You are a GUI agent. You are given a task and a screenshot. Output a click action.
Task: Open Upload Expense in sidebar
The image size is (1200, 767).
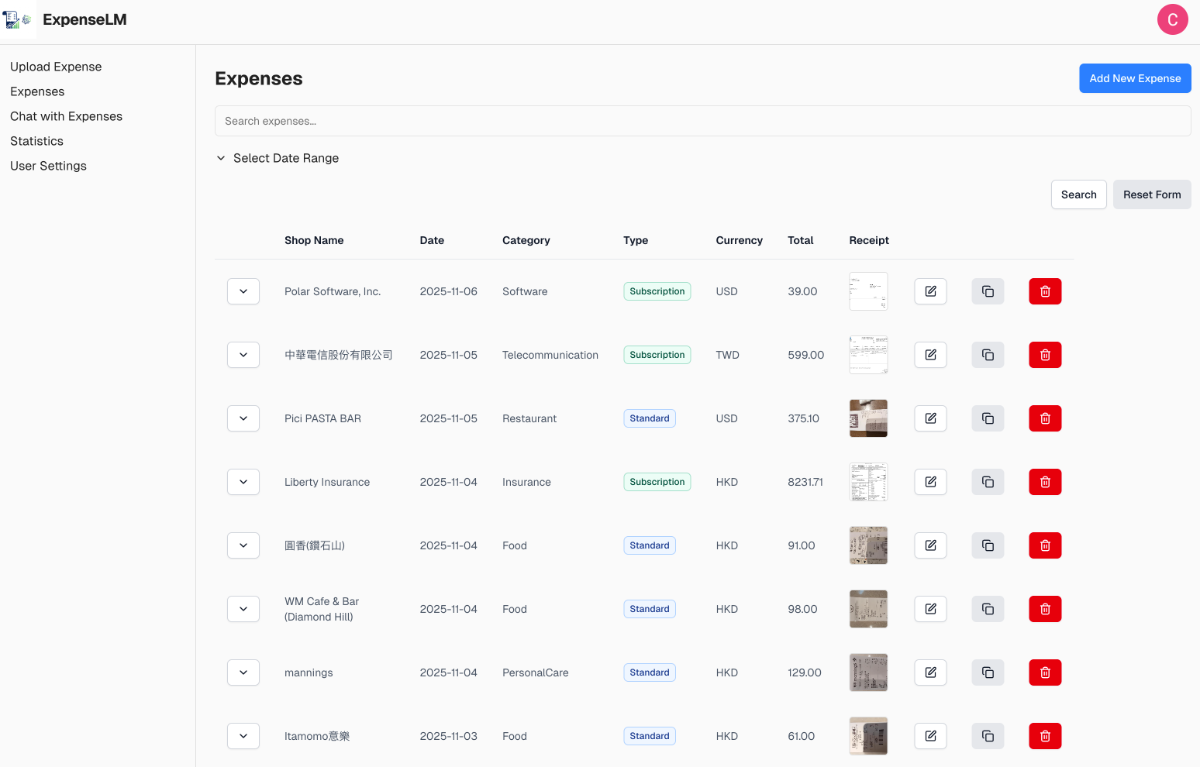pyautogui.click(x=56, y=67)
